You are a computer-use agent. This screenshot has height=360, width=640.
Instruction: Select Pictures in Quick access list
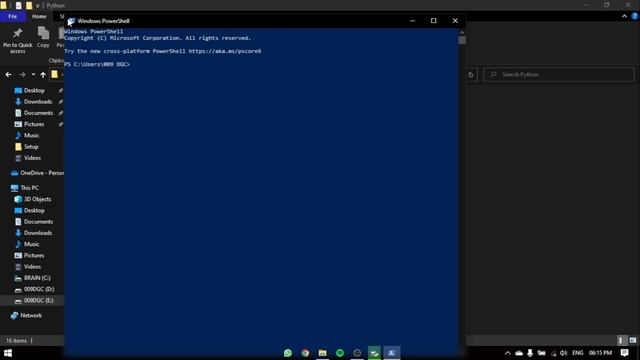tap(33, 124)
